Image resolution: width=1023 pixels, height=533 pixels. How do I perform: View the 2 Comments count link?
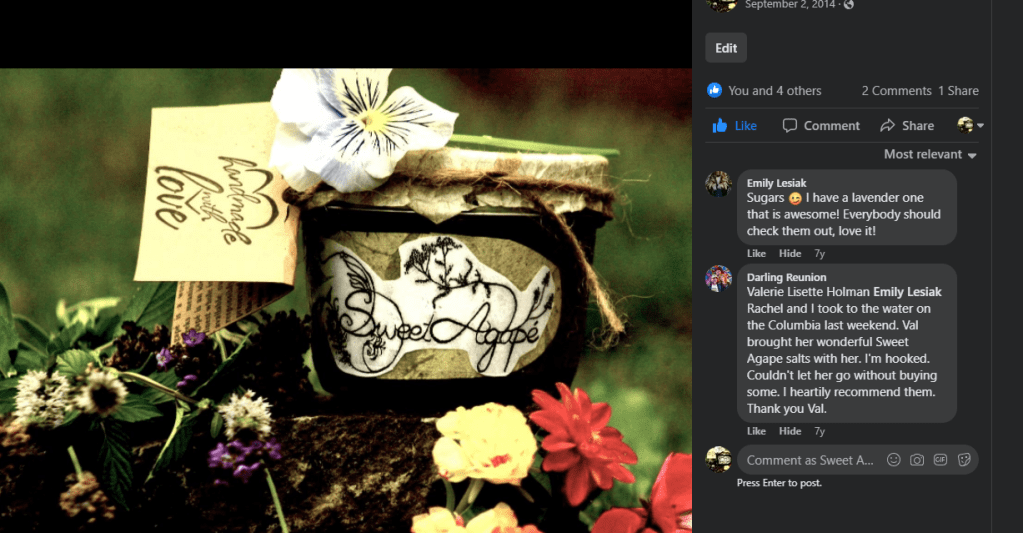(x=896, y=90)
